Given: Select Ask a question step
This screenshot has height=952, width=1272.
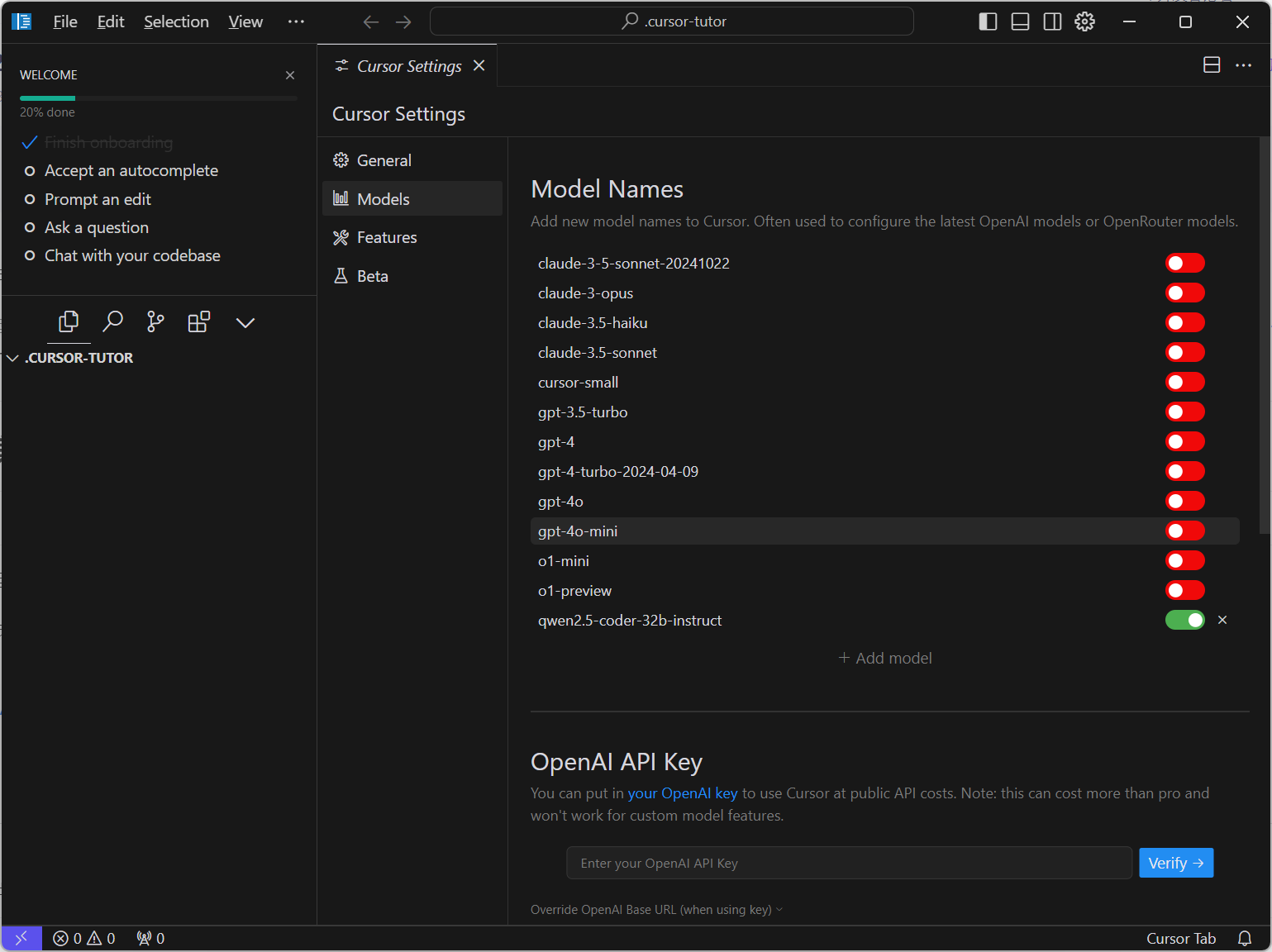Looking at the screenshot, I should point(97,227).
